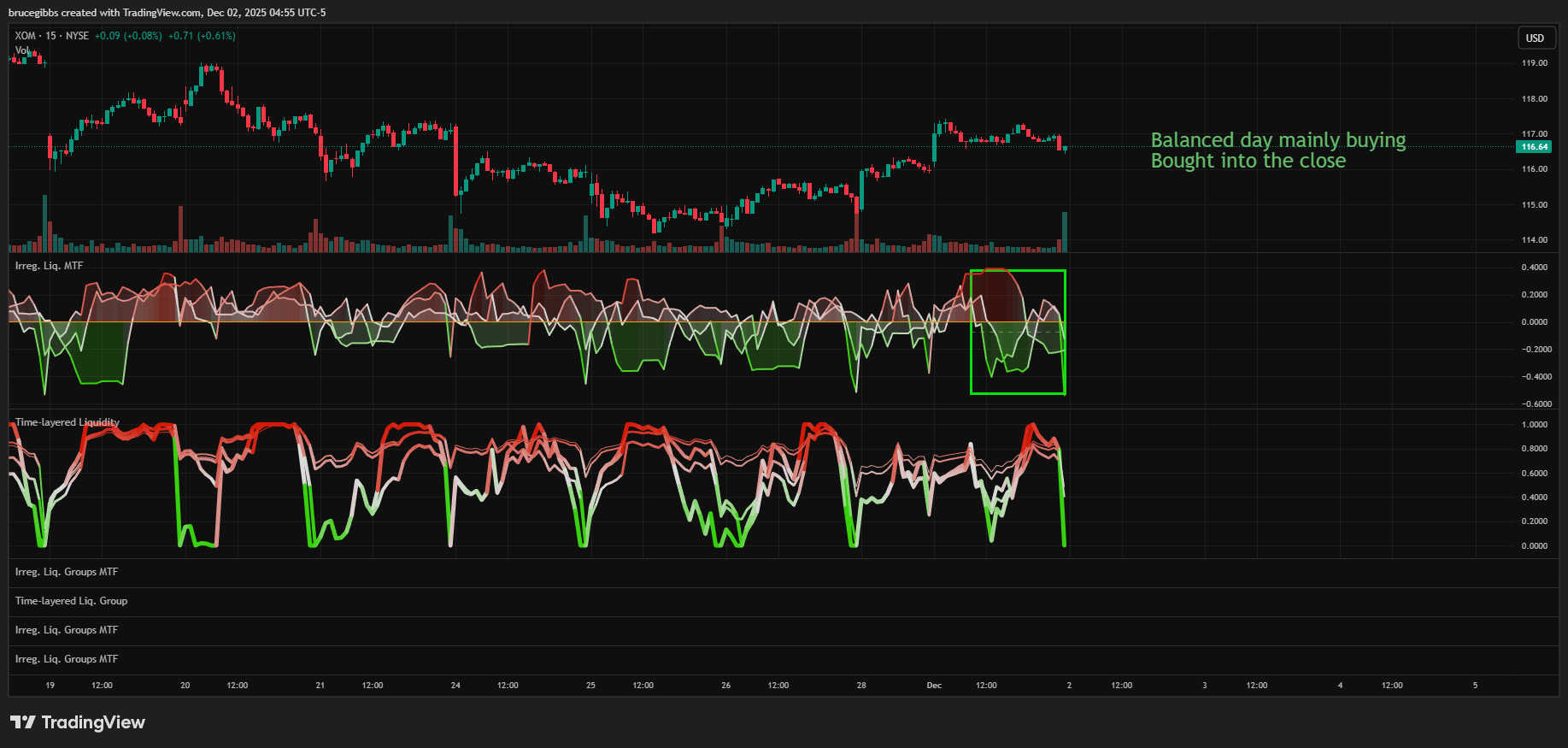Click the XOM symbol title
Screen dimensions: 1568x748
(26, 36)
